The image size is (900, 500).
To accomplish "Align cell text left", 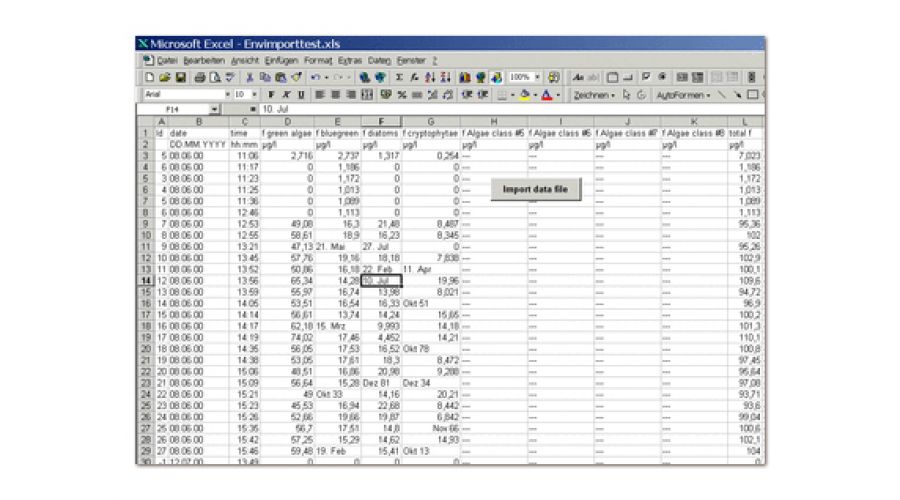I will pyautogui.click(x=320, y=95).
